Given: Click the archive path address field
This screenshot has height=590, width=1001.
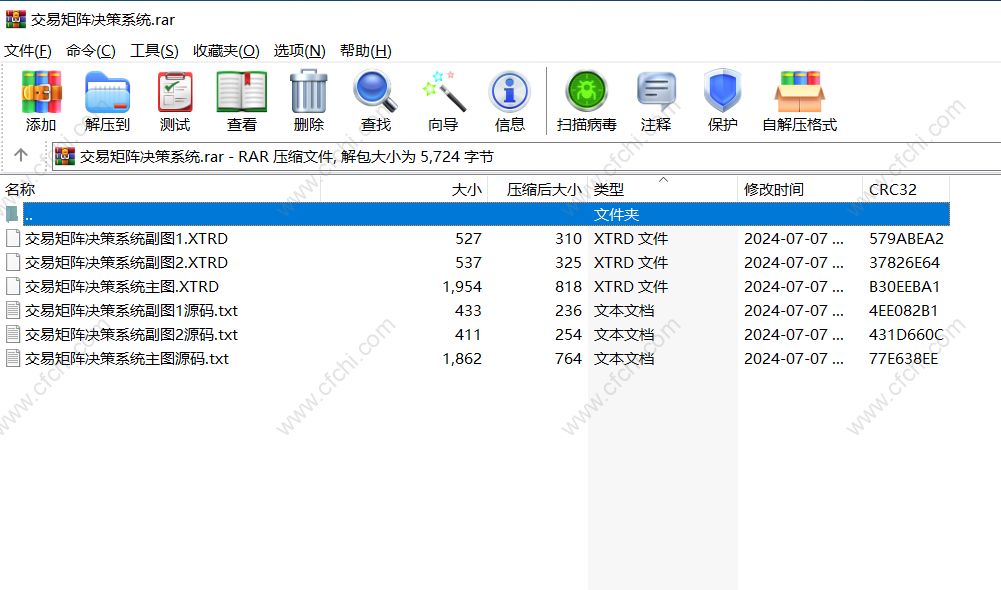Looking at the screenshot, I should (526, 156).
